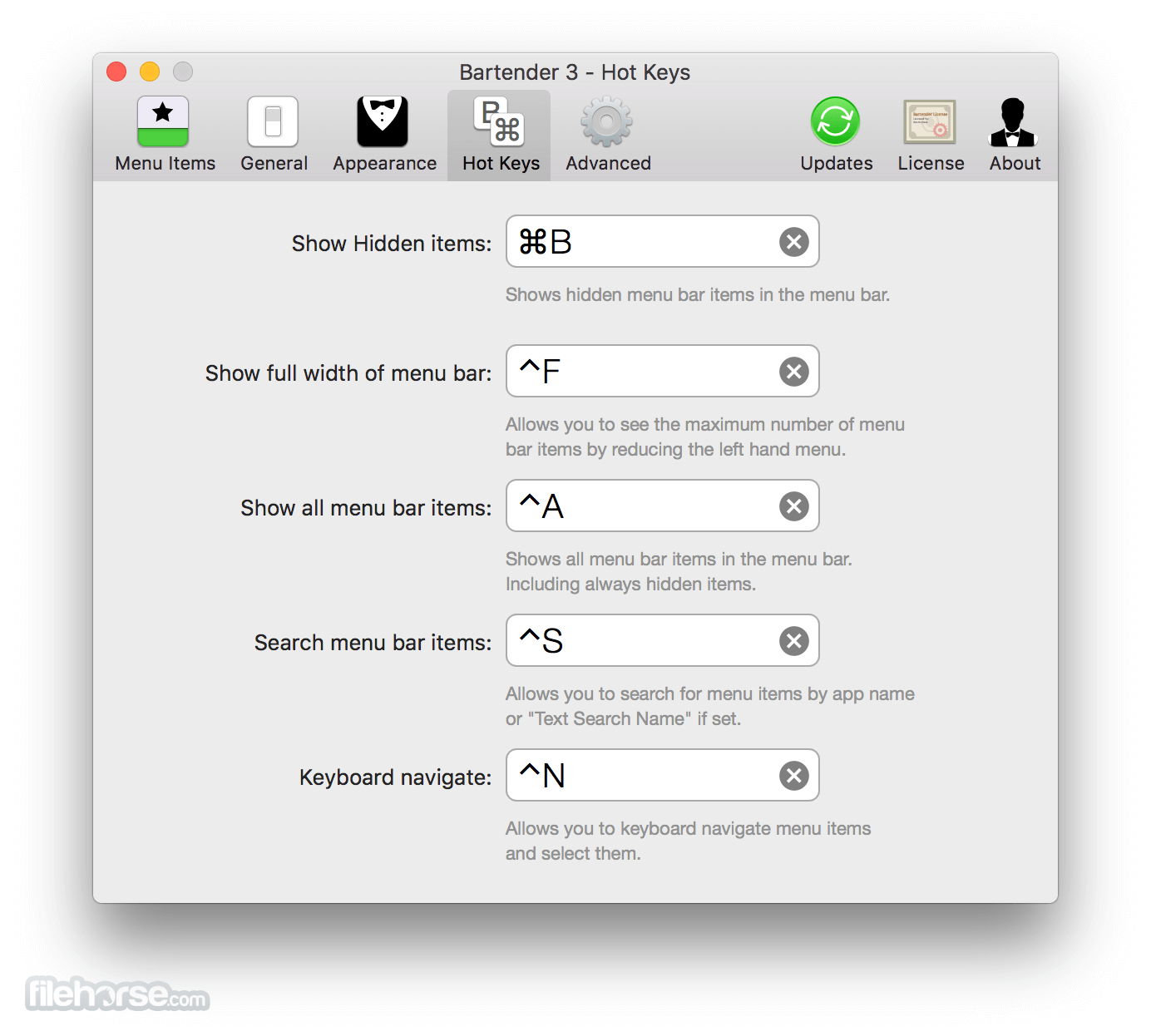Click the 'Including always hidden items.' description
Screen dimensions: 1151x1036
(x=630, y=585)
